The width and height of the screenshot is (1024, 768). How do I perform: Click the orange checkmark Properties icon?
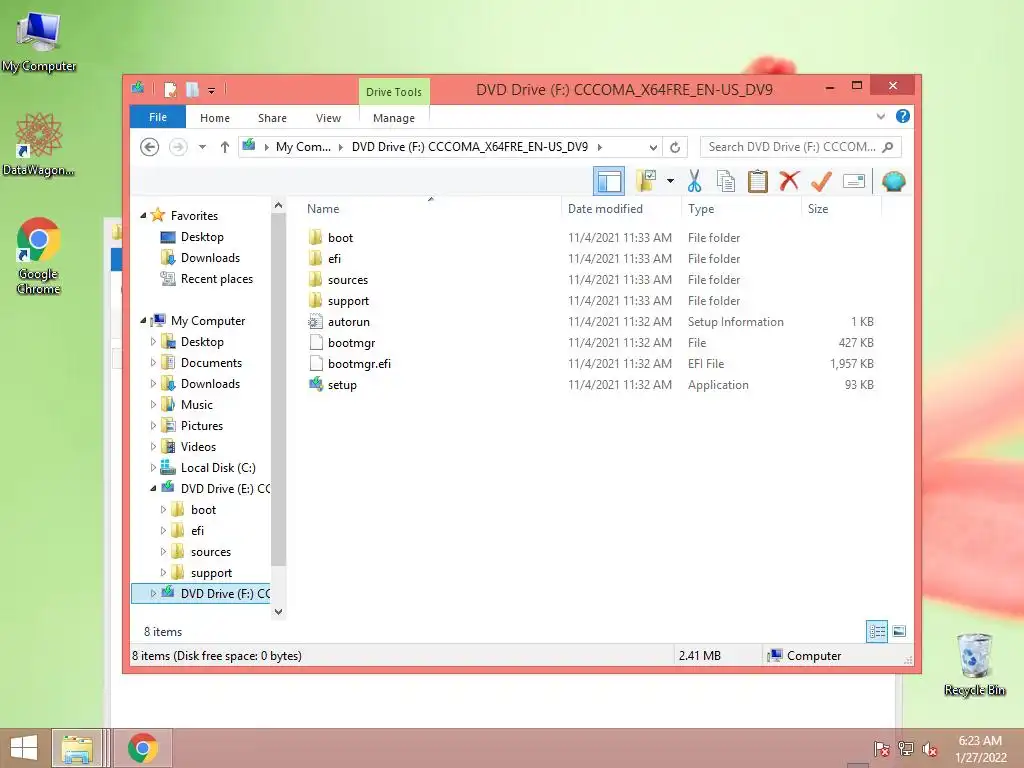click(x=821, y=181)
